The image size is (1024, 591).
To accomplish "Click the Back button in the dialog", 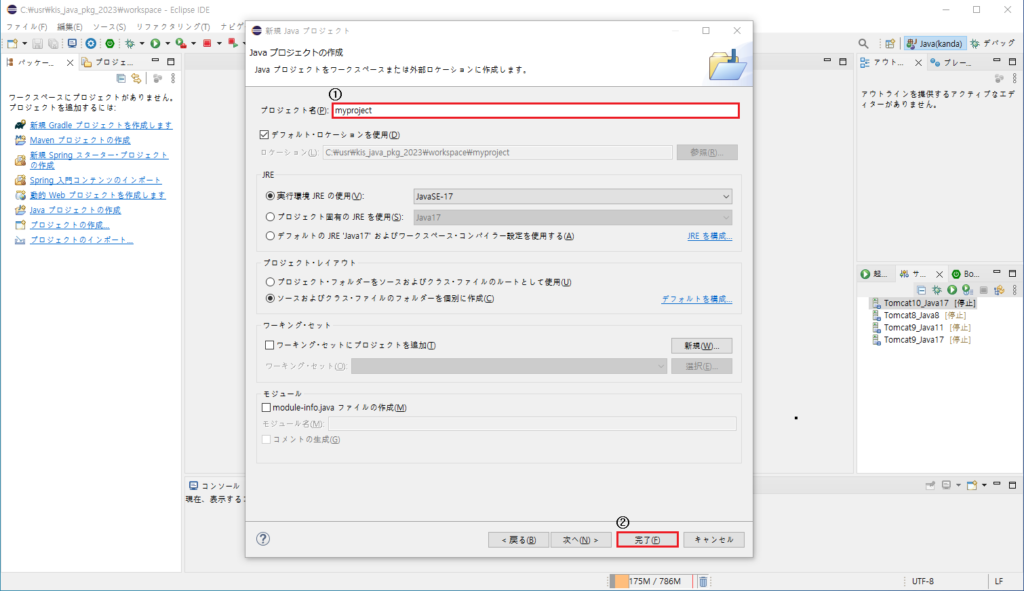I will [x=519, y=539].
